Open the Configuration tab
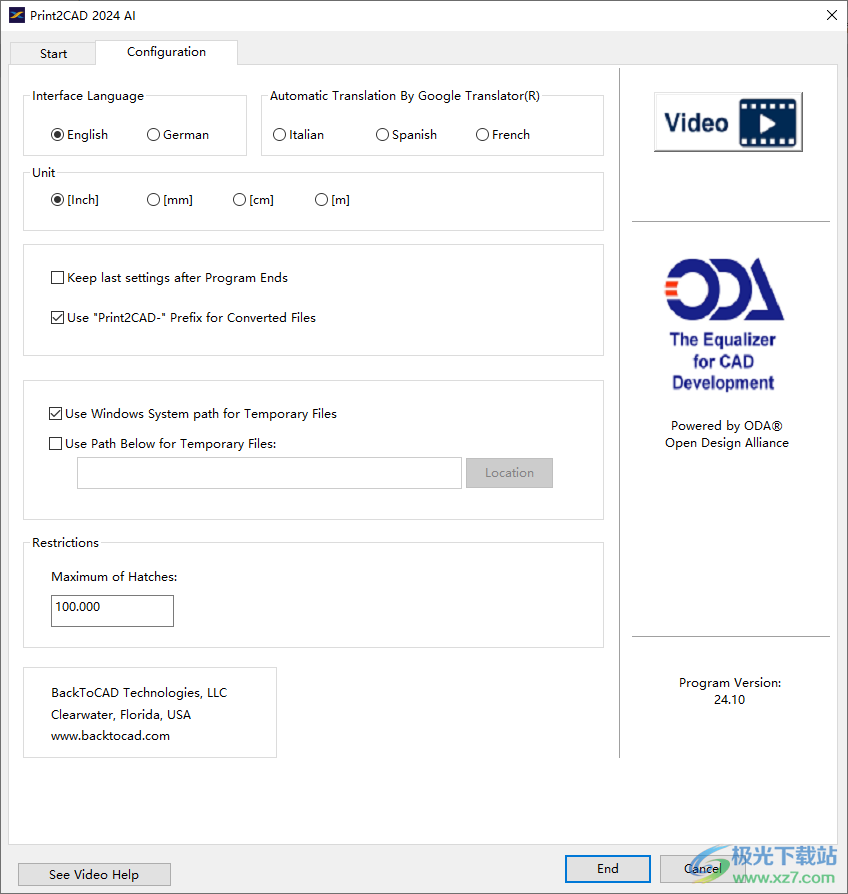The height and width of the screenshot is (894, 848). (167, 52)
